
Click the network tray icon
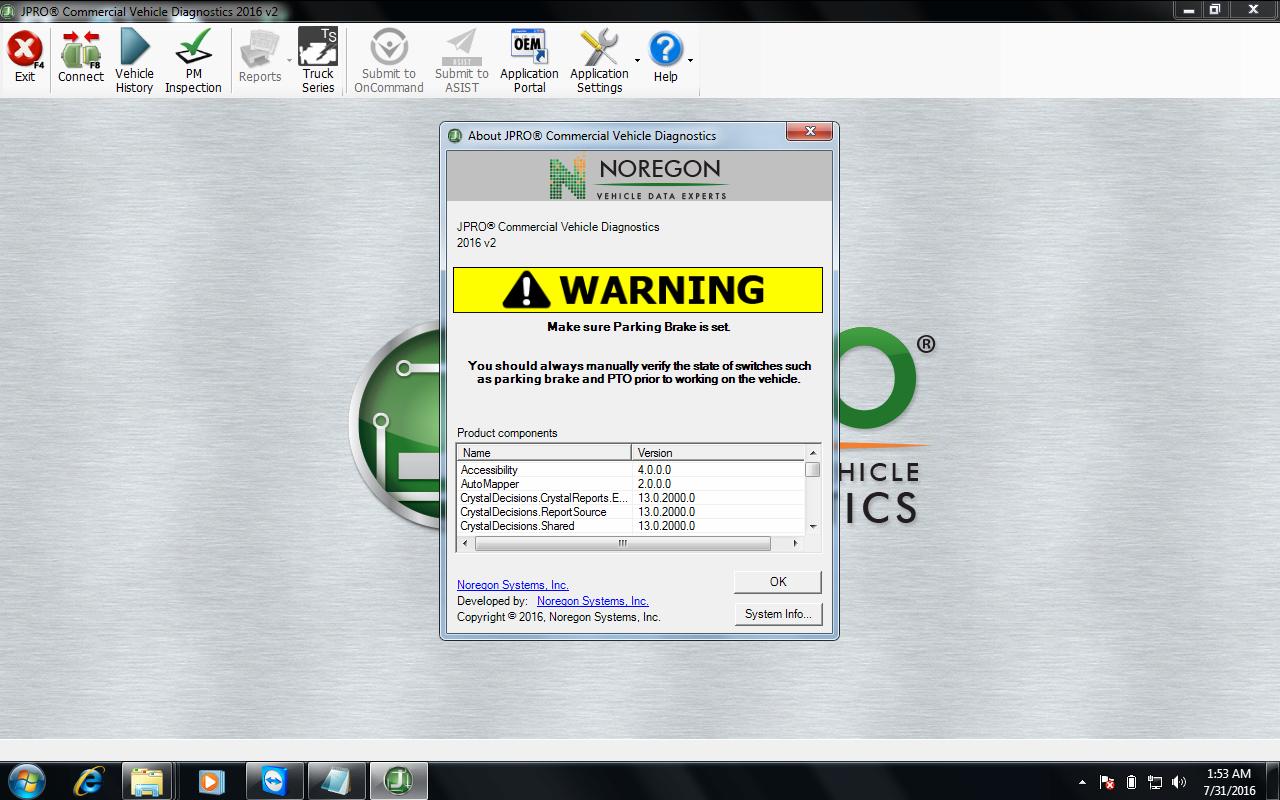pyautogui.click(x=1155, y=782)
